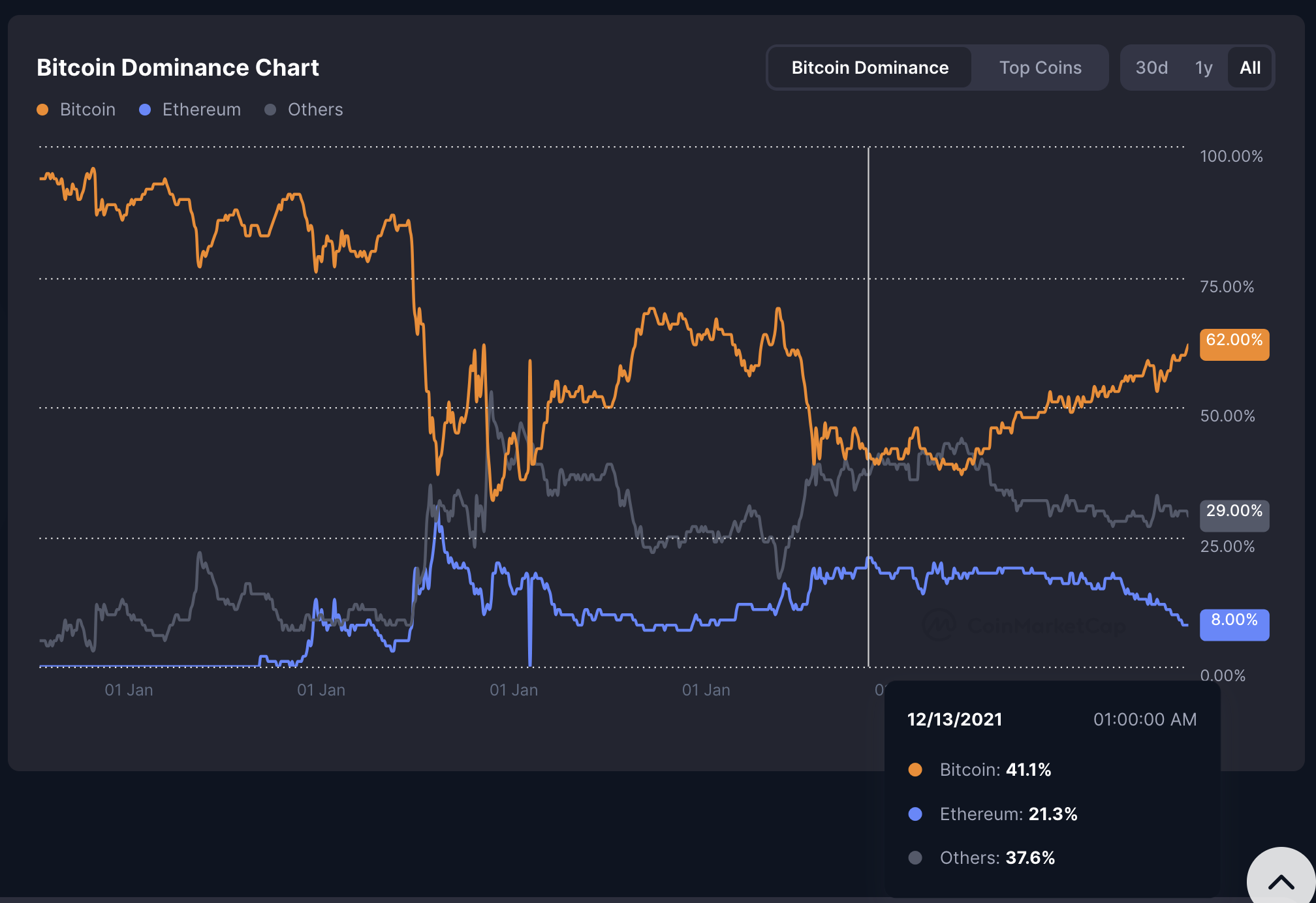The image size is (1316, 903).
Task: Switch to the Top Coins tab
Action: pos(1040,68)
